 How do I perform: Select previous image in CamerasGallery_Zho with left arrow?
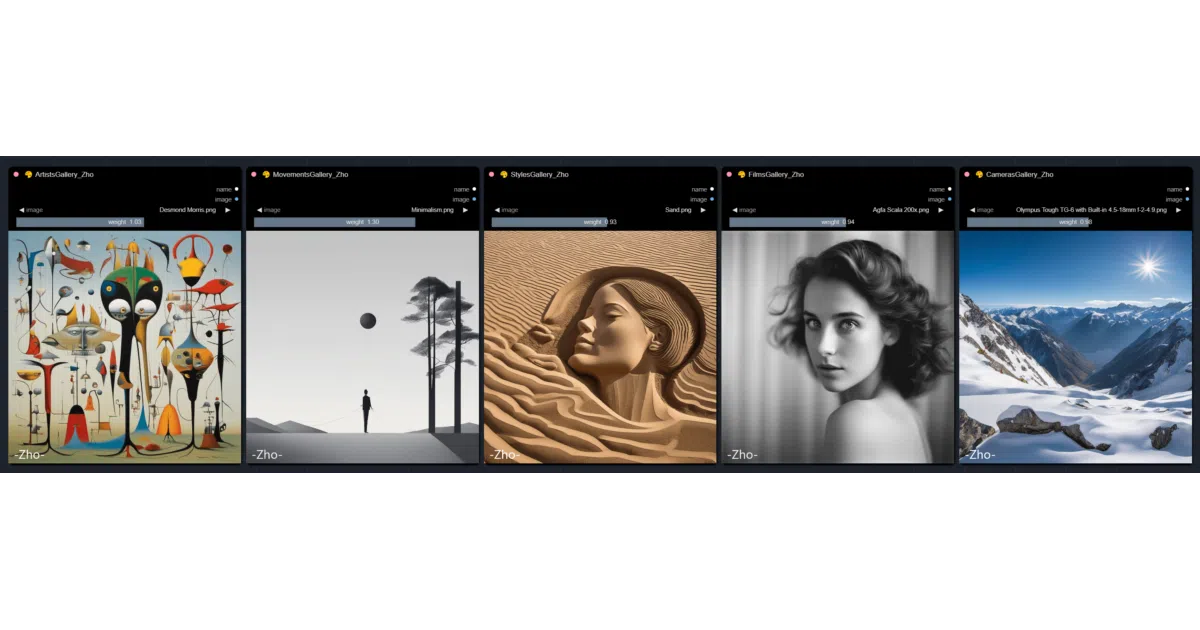pos(972,210)
